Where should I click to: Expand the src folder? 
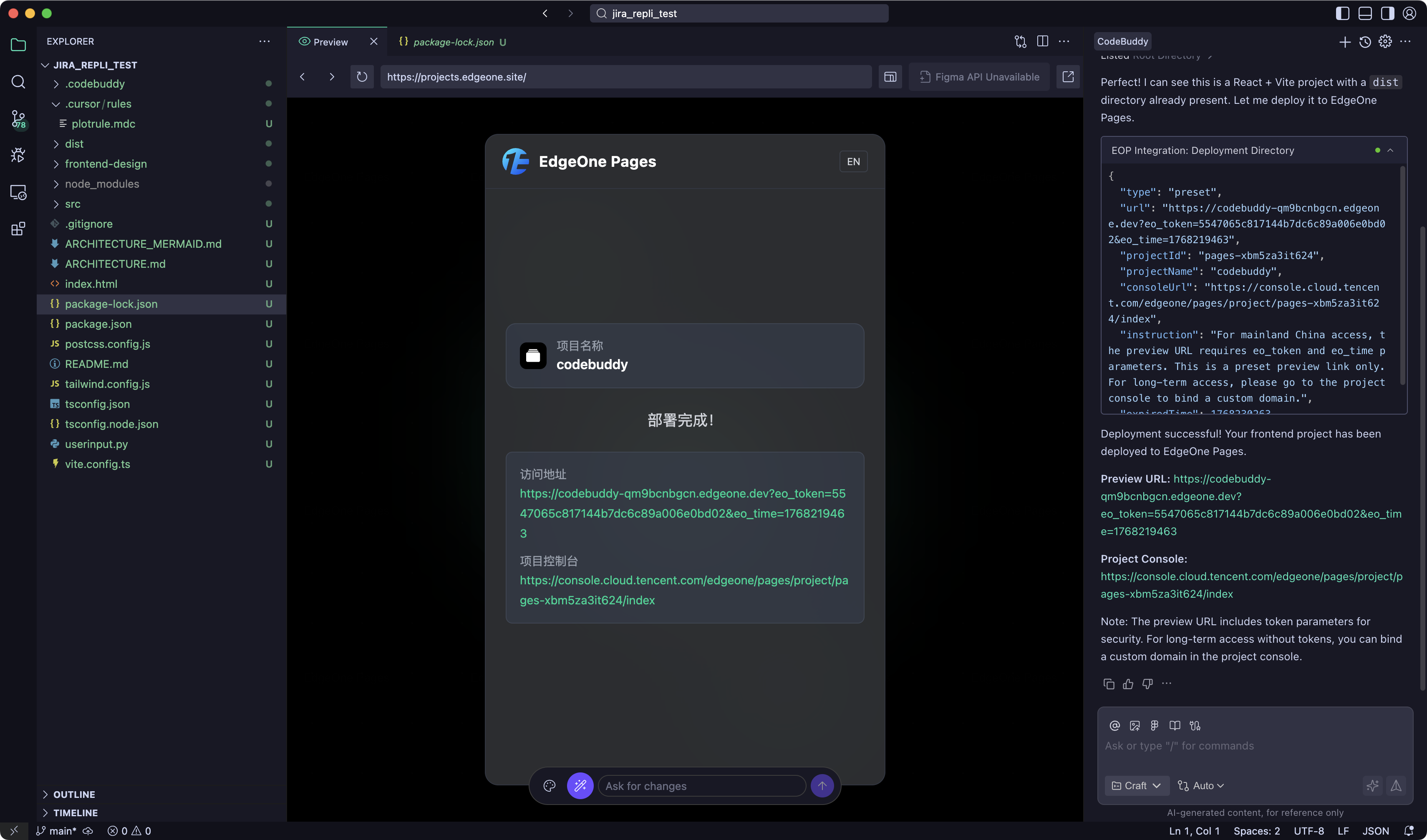(73, 204)
